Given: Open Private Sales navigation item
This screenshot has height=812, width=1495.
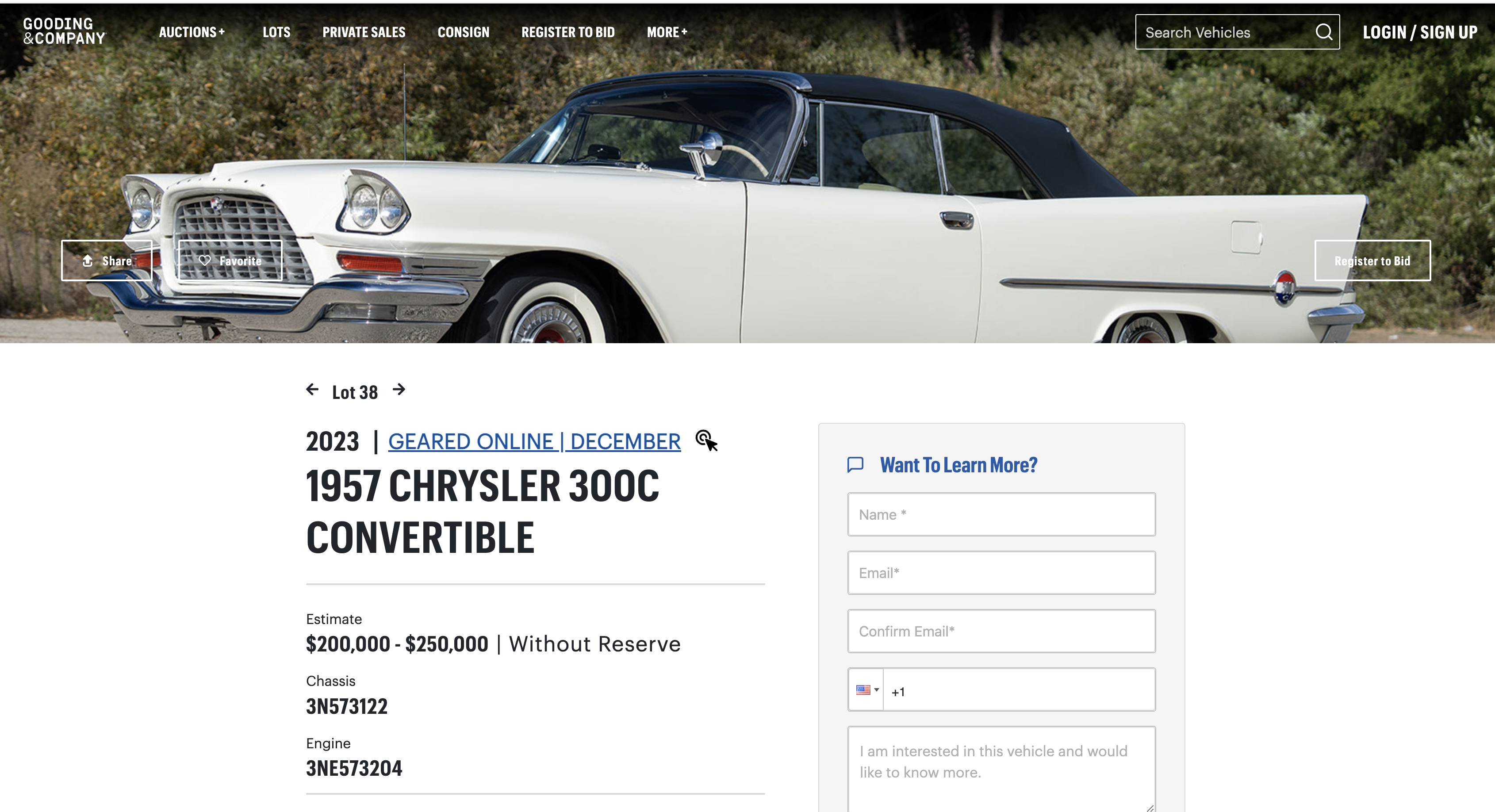Looking at the screenshot, I should point(364,32).
